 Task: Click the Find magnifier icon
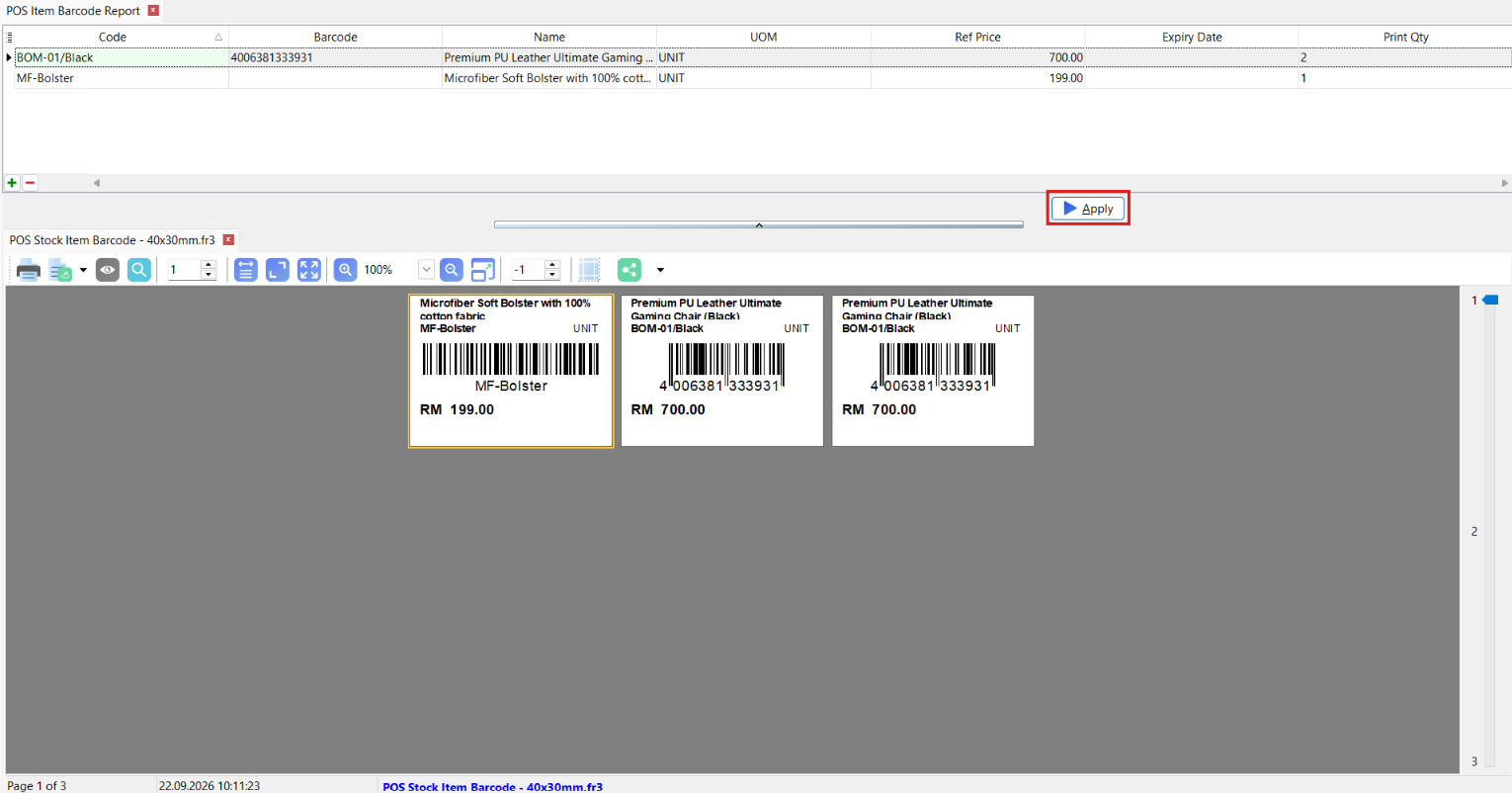pyautogui.click(x=139, y=270)
